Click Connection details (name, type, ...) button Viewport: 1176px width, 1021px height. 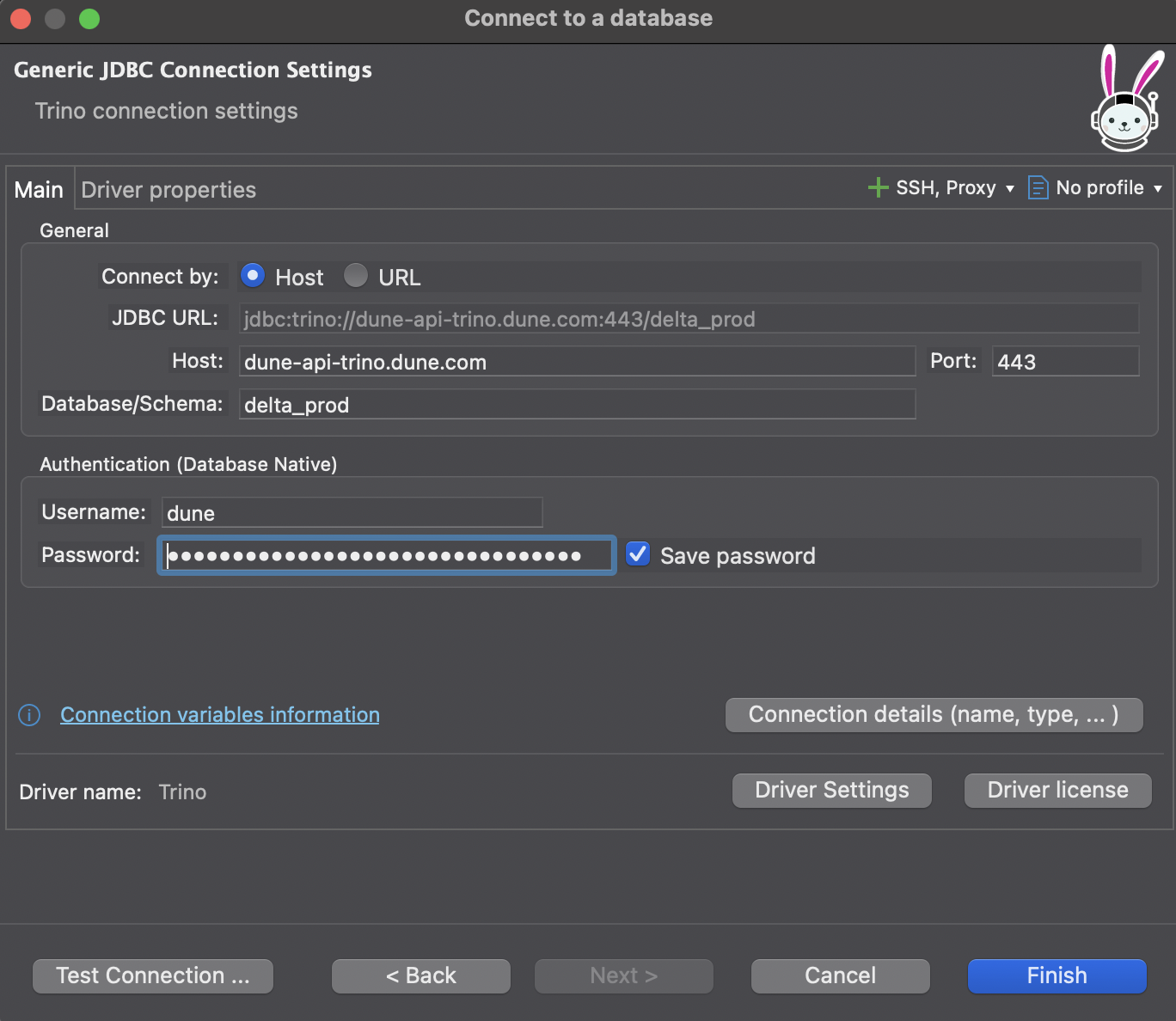click(934, 715)
